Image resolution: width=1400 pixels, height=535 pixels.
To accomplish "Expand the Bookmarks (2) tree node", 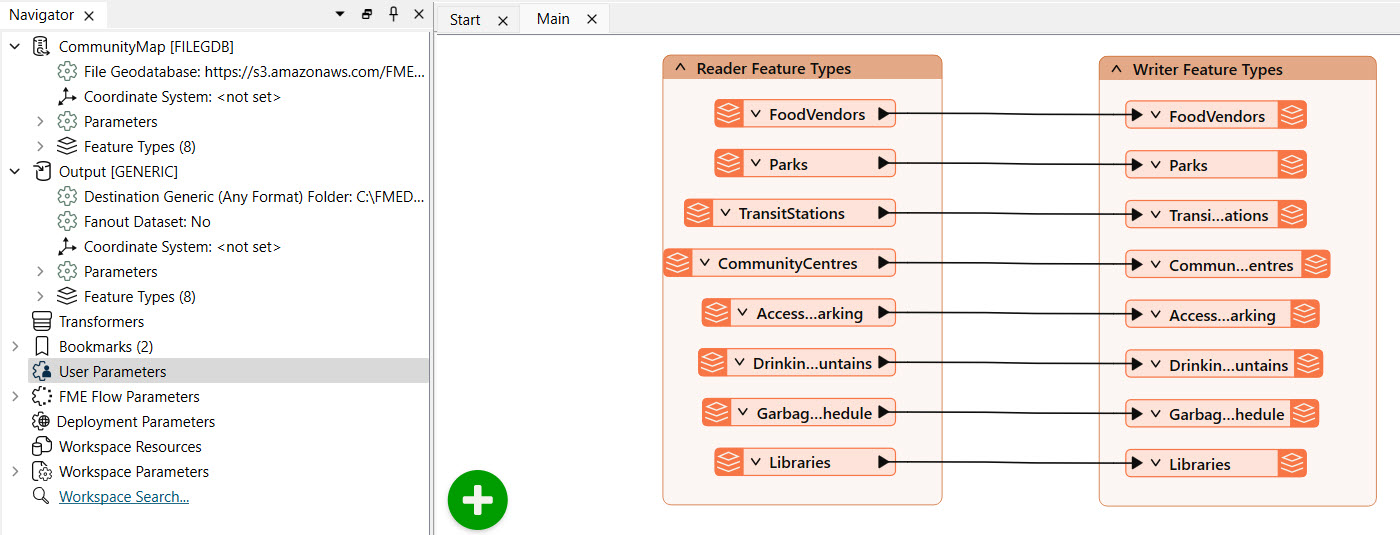I will coord(14,346).
